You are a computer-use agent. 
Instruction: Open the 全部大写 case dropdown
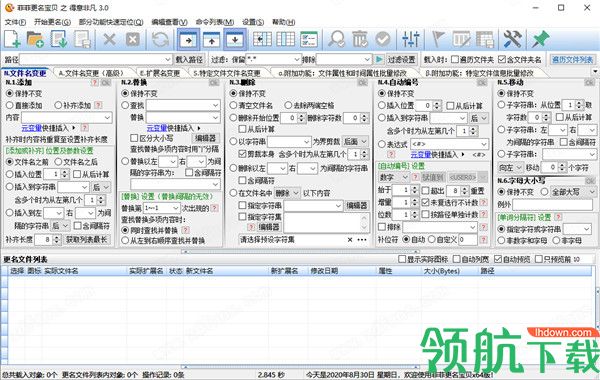coord(592,192)
